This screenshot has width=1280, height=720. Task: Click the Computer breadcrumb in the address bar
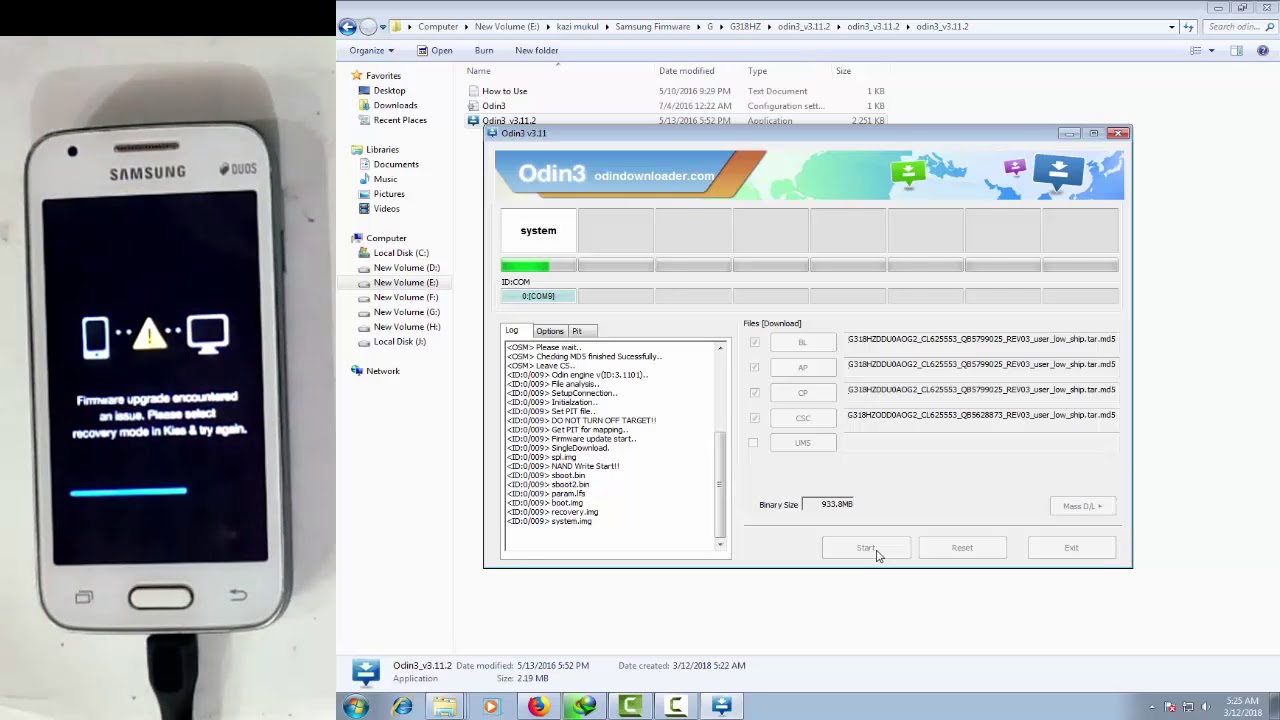click(438, 27)
